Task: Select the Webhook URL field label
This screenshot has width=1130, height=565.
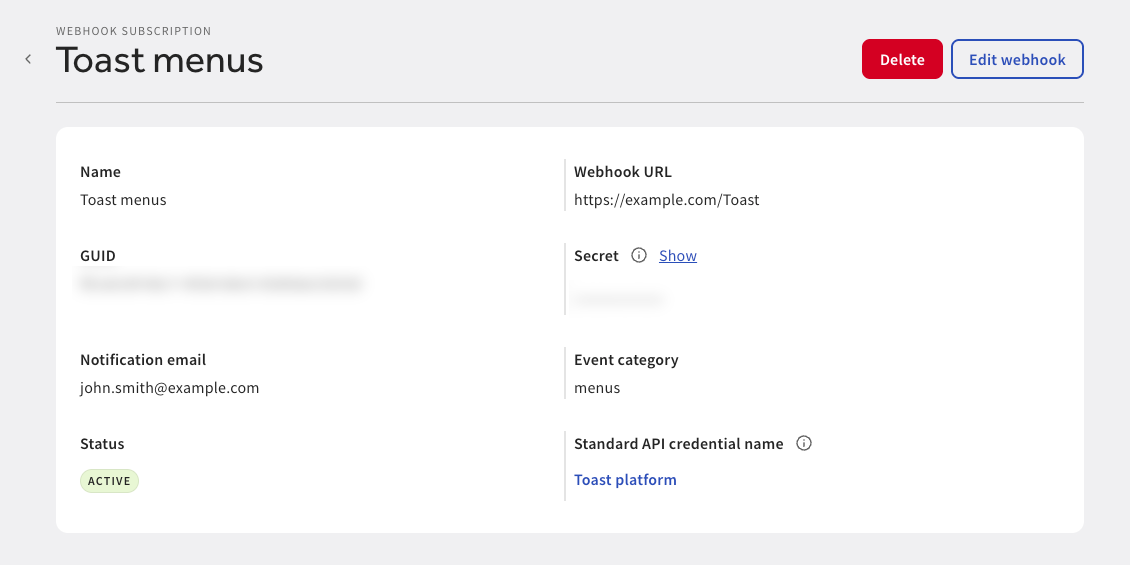Action: 623,172
